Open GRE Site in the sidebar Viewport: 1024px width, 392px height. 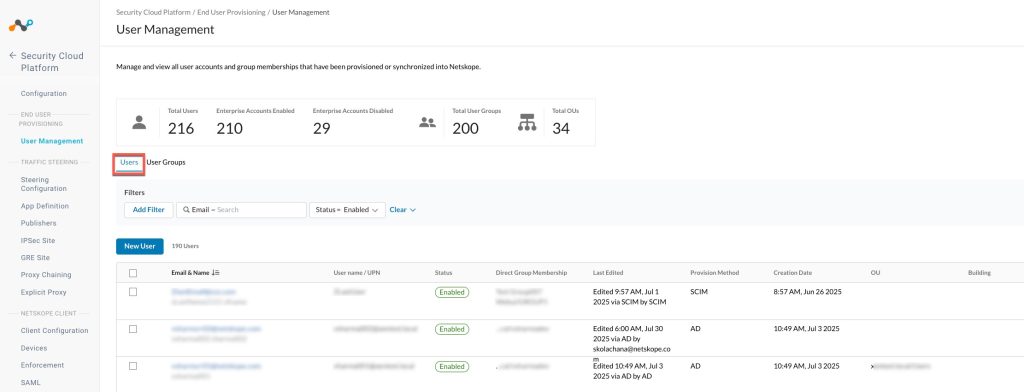click(x=35, y=257)
